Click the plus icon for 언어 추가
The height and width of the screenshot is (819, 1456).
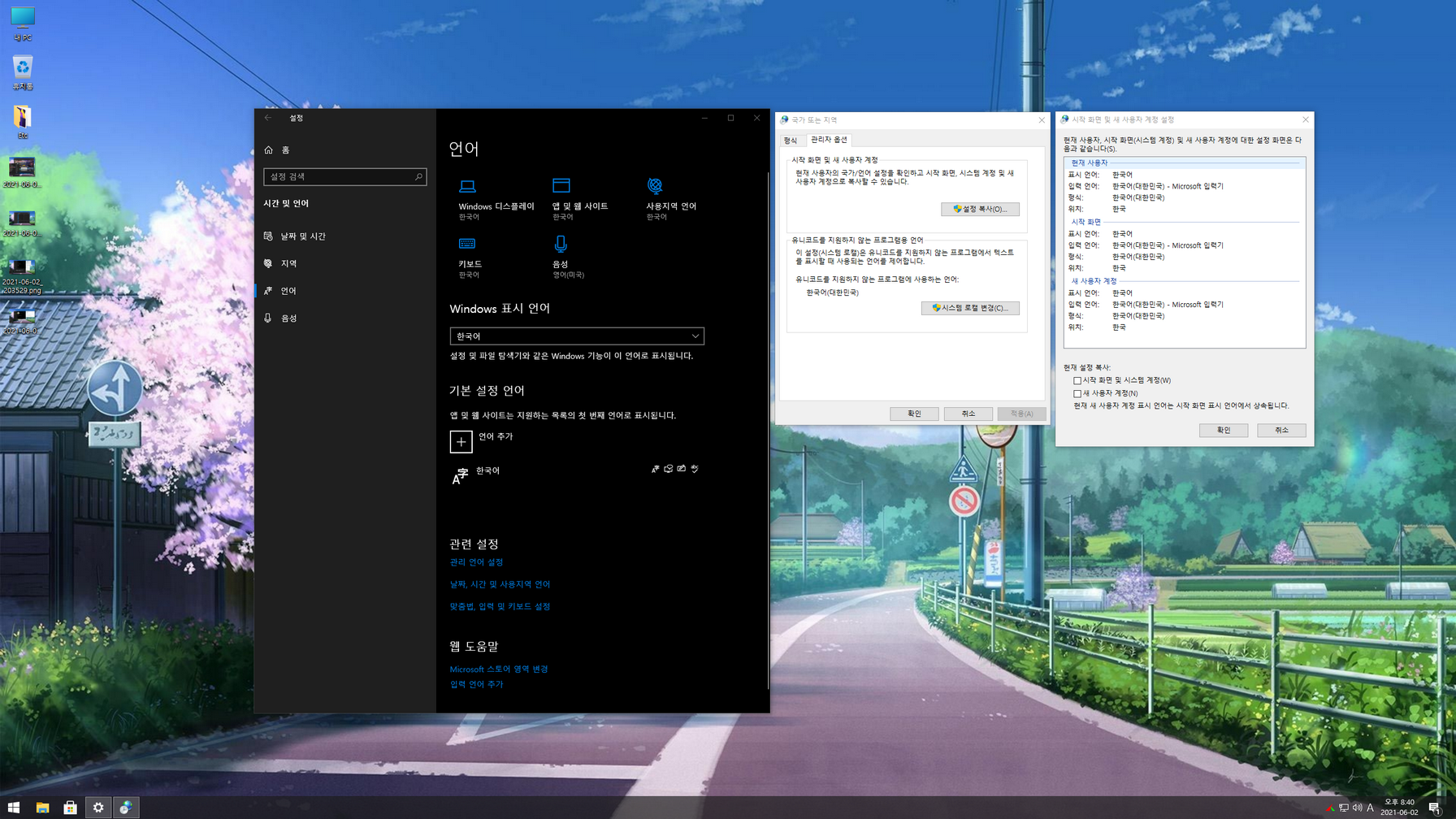click(461, 441)
